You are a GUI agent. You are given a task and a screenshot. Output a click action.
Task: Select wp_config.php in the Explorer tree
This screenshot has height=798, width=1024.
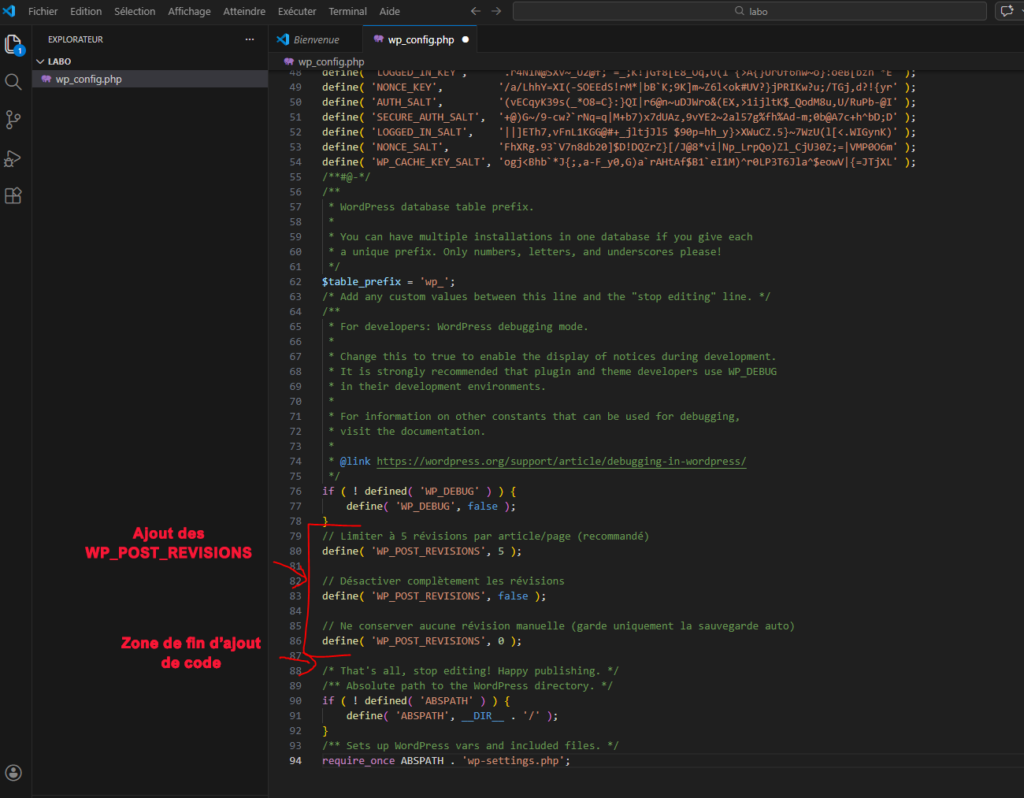point(150,79)
